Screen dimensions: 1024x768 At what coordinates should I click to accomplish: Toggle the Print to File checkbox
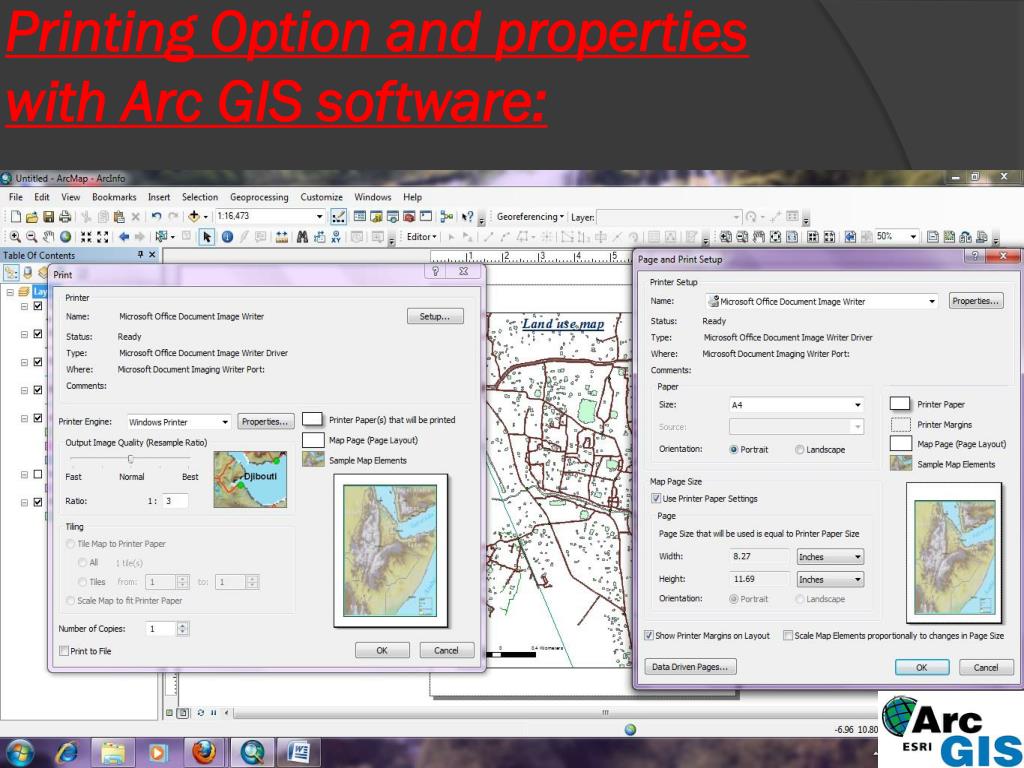point(64,651)
